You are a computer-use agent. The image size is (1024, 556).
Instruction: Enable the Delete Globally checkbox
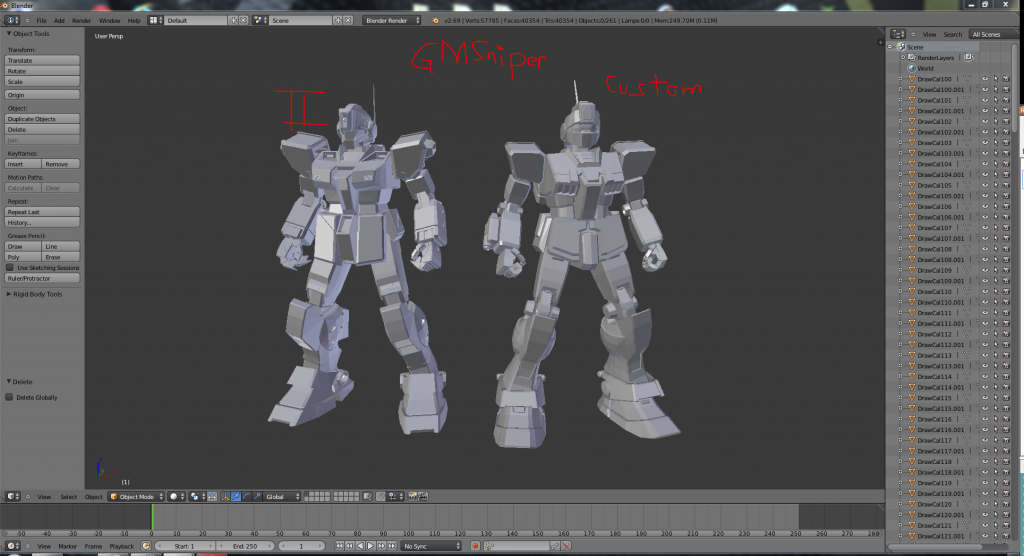10,397
